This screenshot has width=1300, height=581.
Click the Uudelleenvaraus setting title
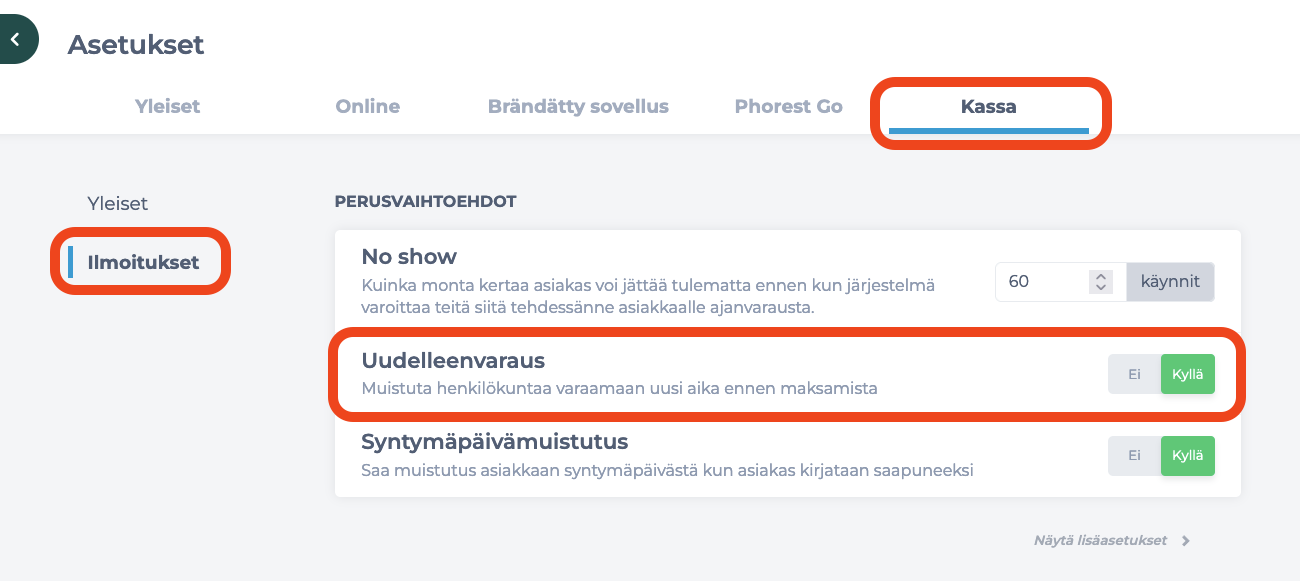pos(453,361)
